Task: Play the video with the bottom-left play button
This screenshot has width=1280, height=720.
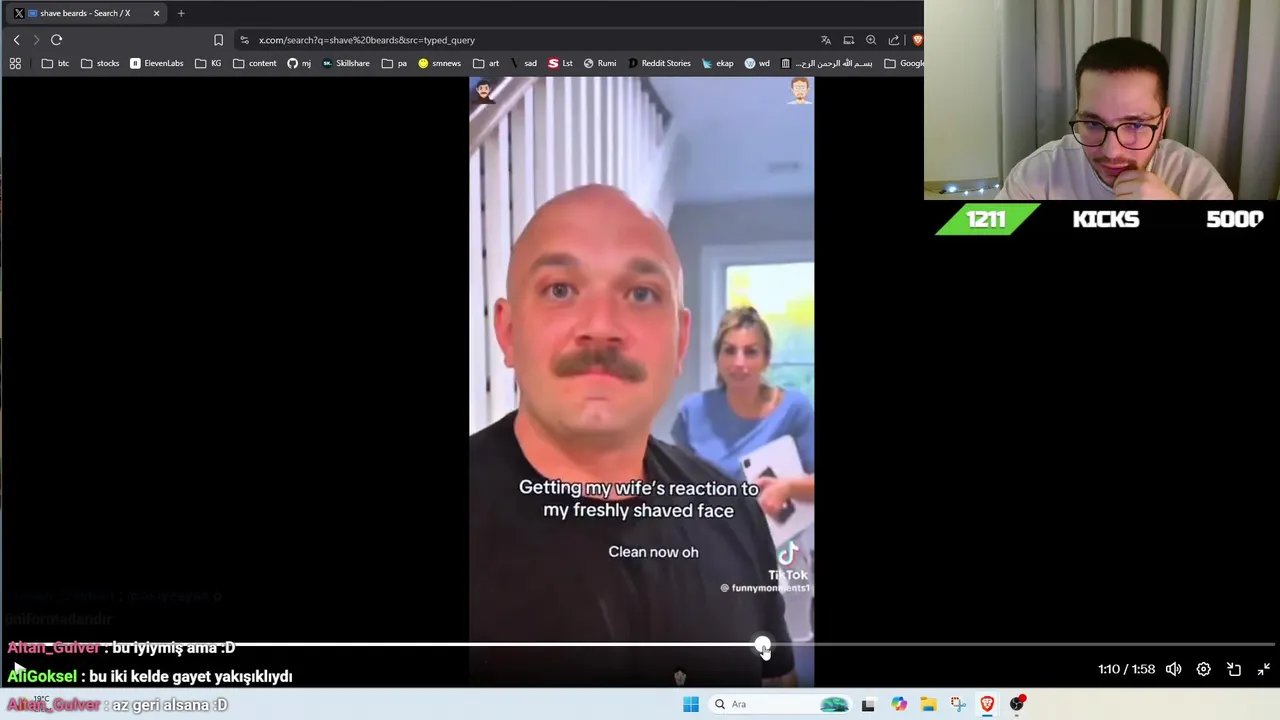Action: [18, 669]
